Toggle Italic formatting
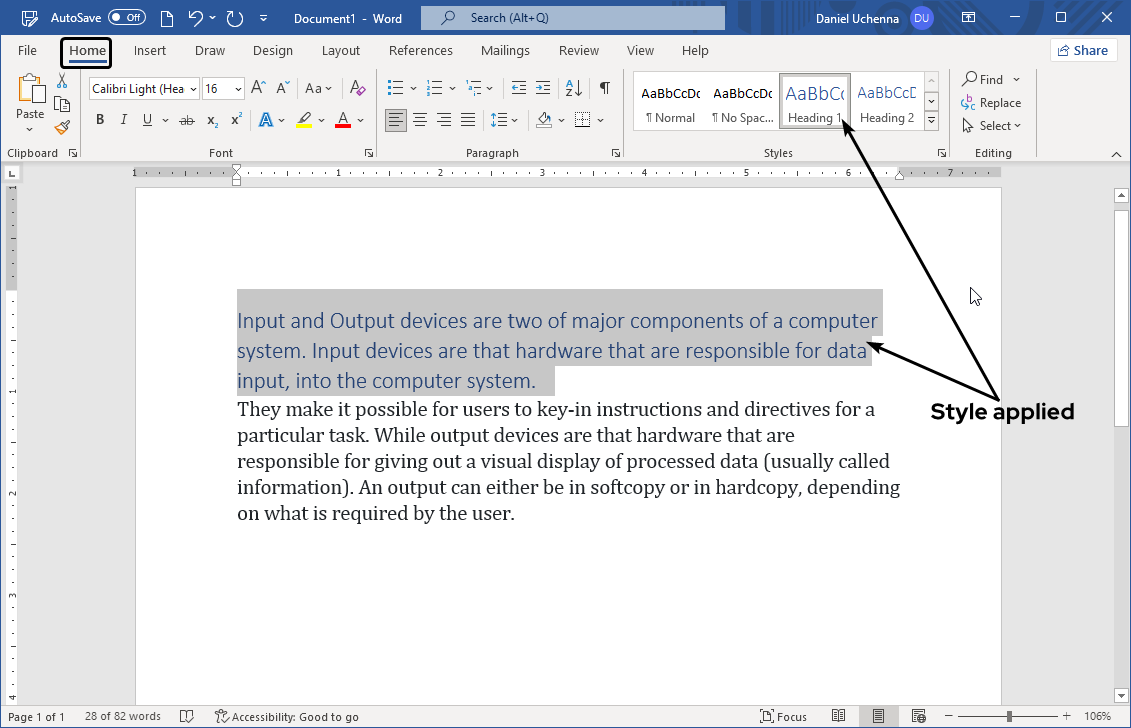Image resolution: width=1131 pixels, height=728 pixels. coord(124,120)
